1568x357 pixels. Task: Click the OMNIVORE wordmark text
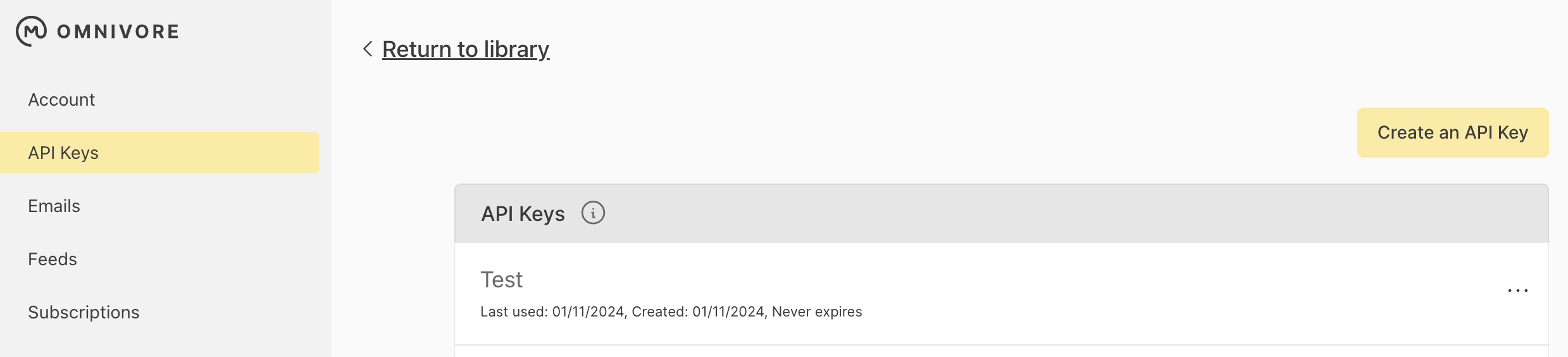click(x=118, y=32)
